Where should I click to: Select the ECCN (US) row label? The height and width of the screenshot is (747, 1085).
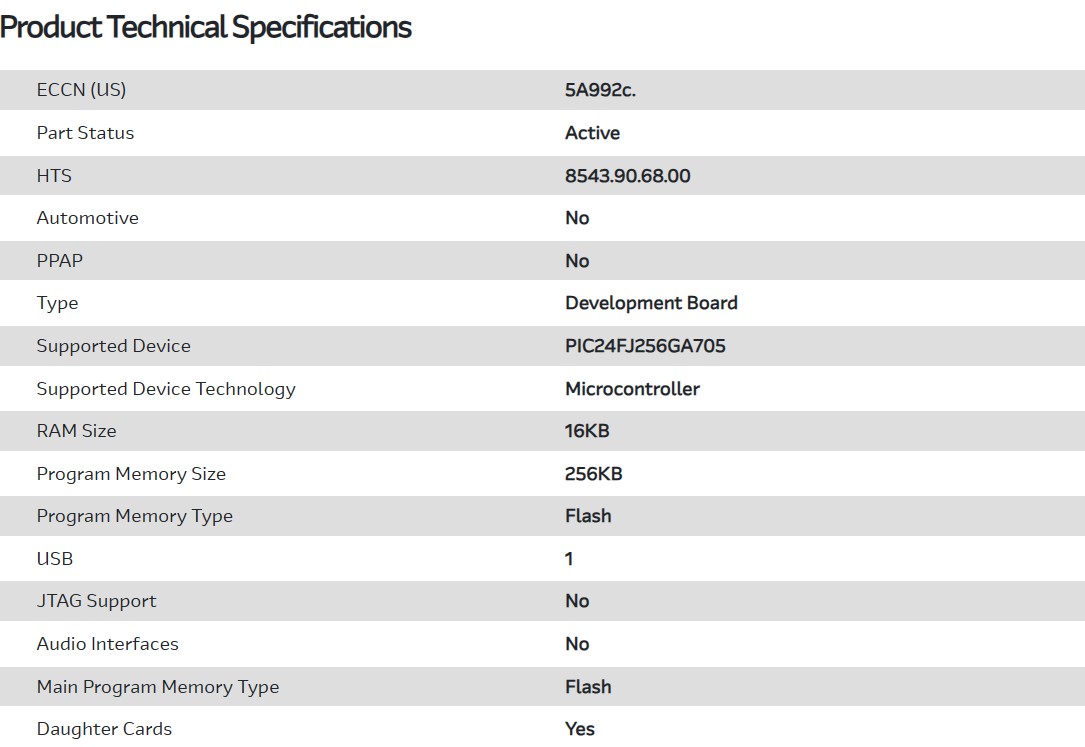(81, 90)
